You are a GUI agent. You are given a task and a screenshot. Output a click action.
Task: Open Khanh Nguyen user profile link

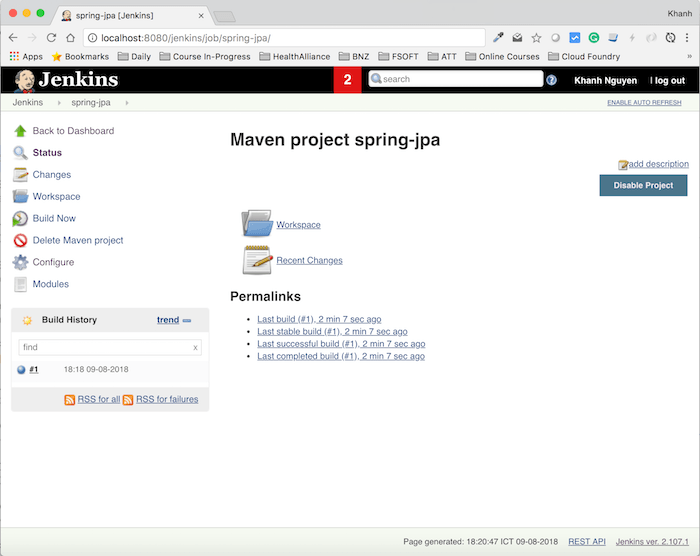click(605, 80)
